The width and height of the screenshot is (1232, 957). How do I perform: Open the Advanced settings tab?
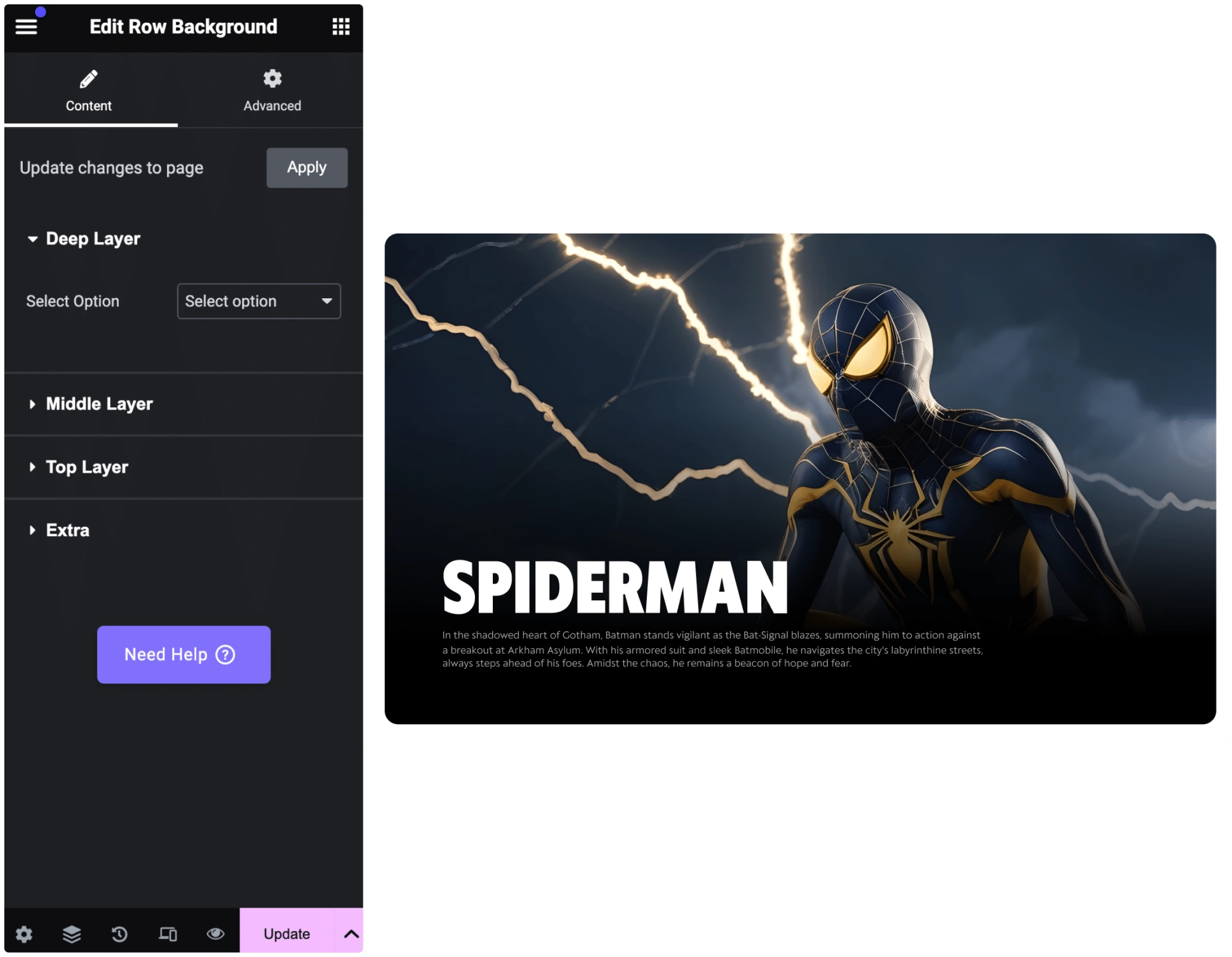(x=270, y=90)
